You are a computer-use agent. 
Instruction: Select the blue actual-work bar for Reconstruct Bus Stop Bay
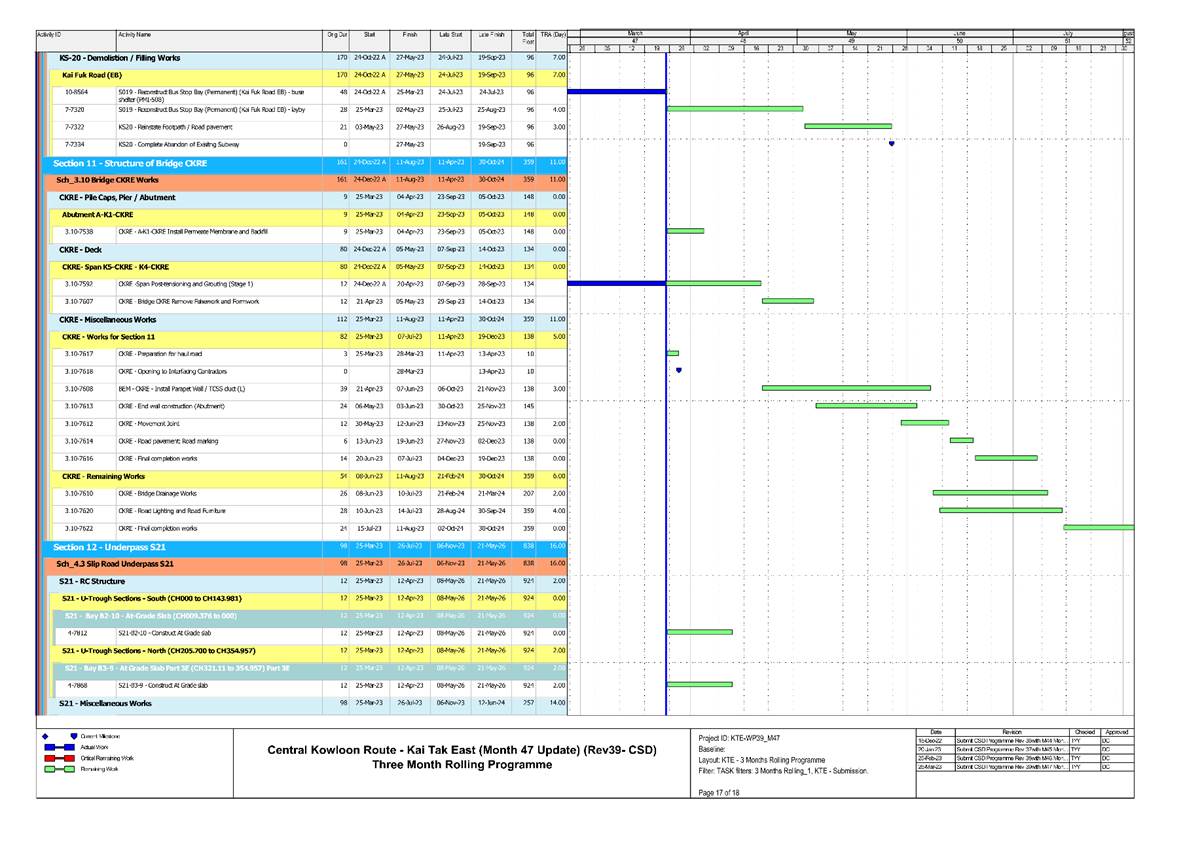click(615, 91)
